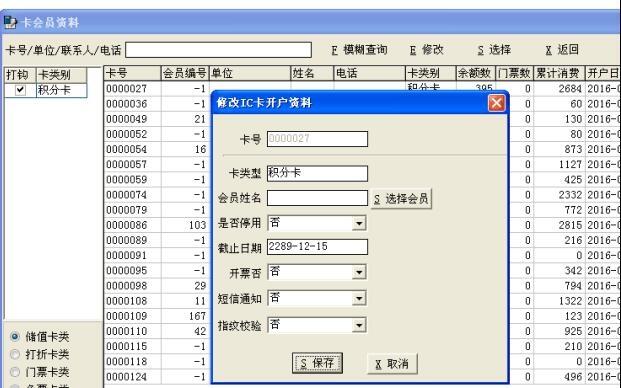Click the 修改 toolbar button
The image size is (621, 388).
click(x=426, y=50)
